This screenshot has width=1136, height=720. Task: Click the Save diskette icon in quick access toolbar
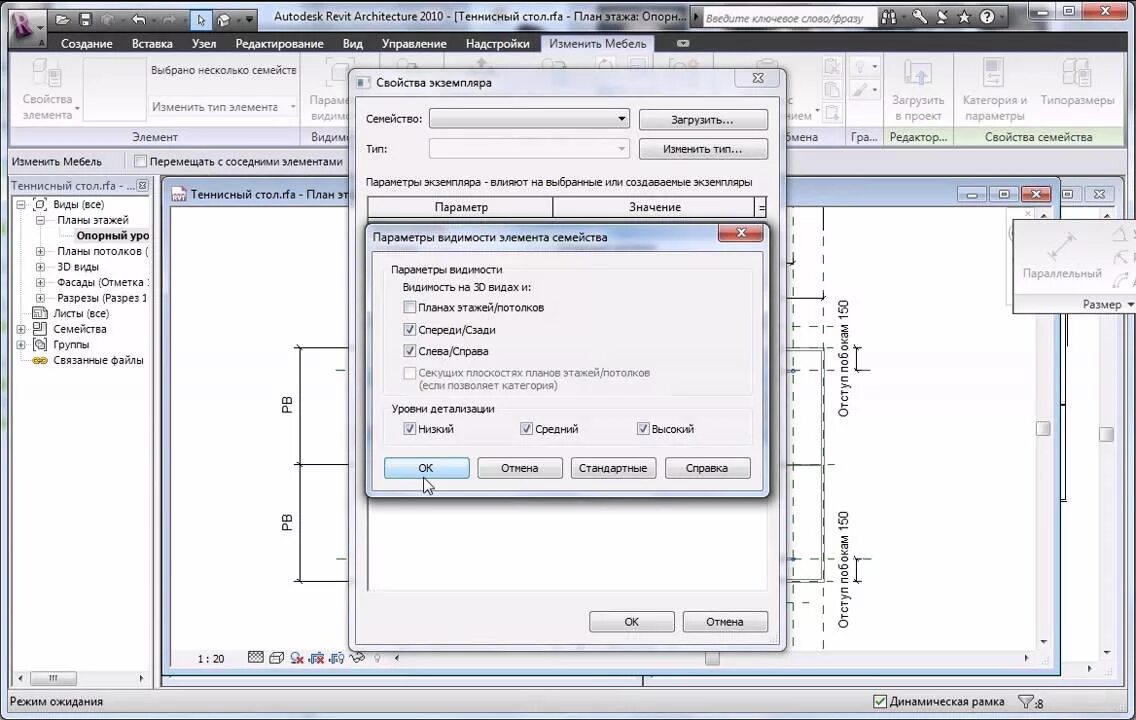tap(85, 20)
